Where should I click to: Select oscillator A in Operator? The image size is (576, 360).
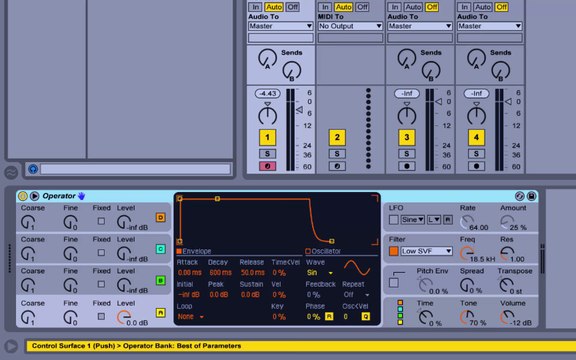coord(161,313)
